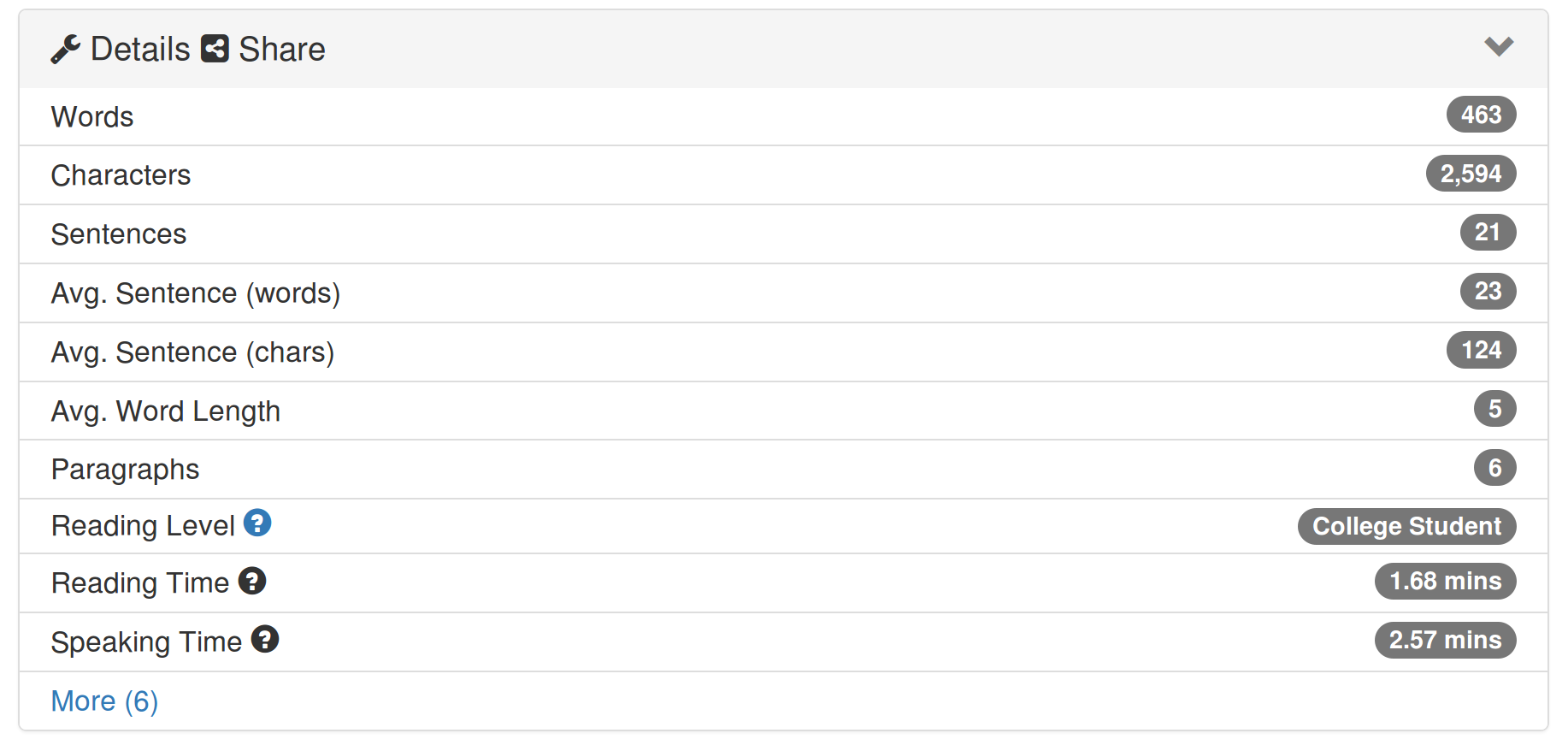Open the Details heading text
1568x739 pixels.
pos(140,50)
